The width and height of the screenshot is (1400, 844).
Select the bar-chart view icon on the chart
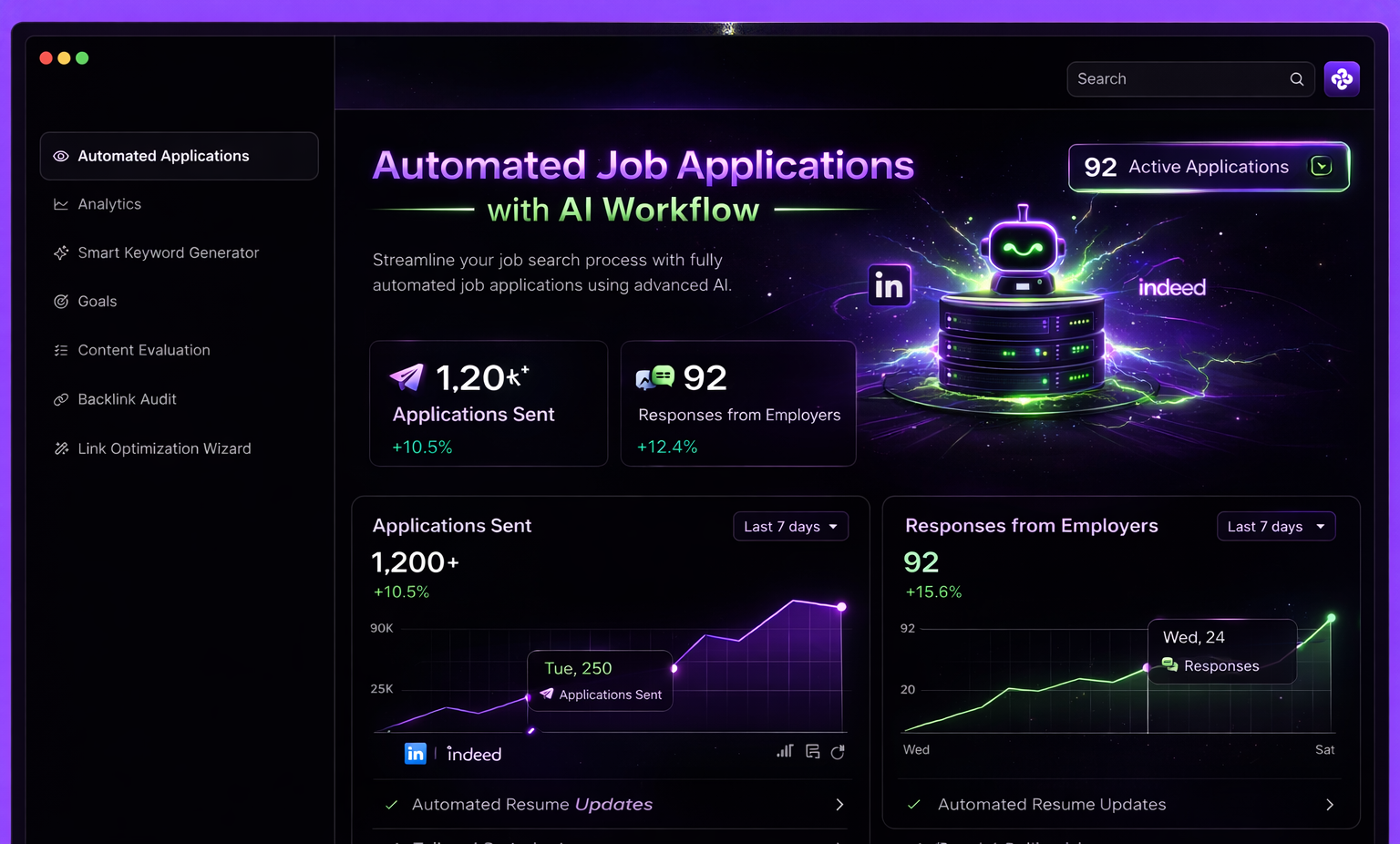click(785, 752)
